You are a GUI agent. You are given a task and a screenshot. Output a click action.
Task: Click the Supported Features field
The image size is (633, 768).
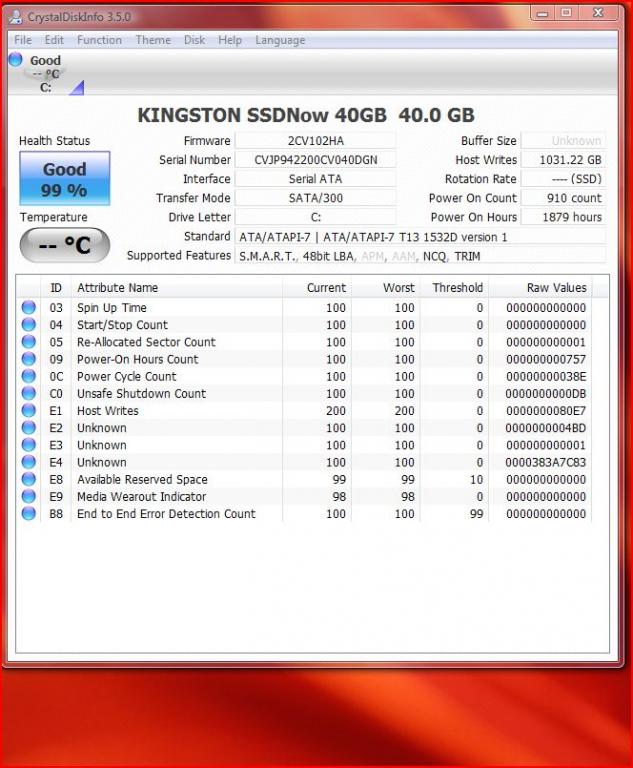click(420, 256)
